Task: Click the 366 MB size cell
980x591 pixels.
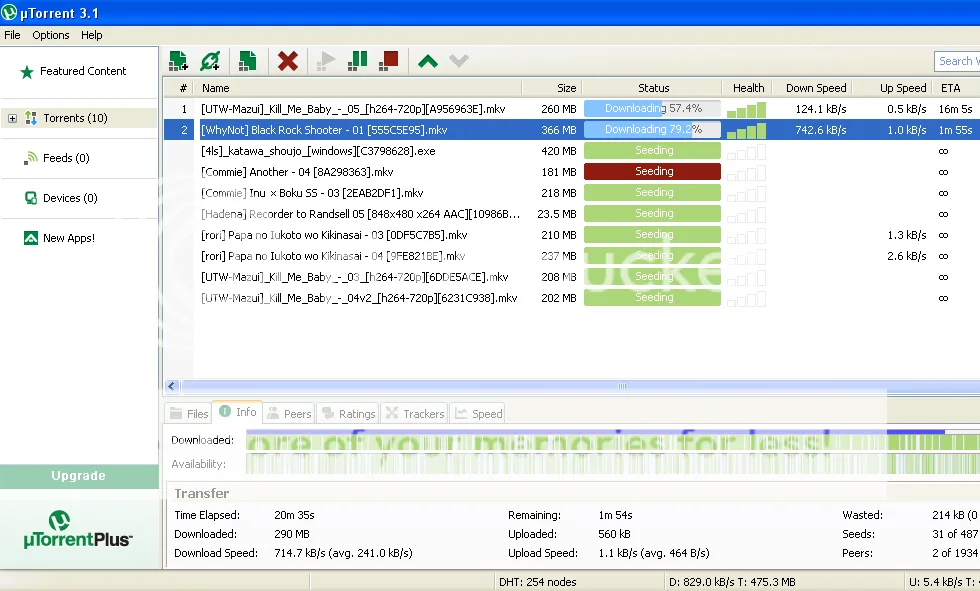Action: [x=559, y=130]
